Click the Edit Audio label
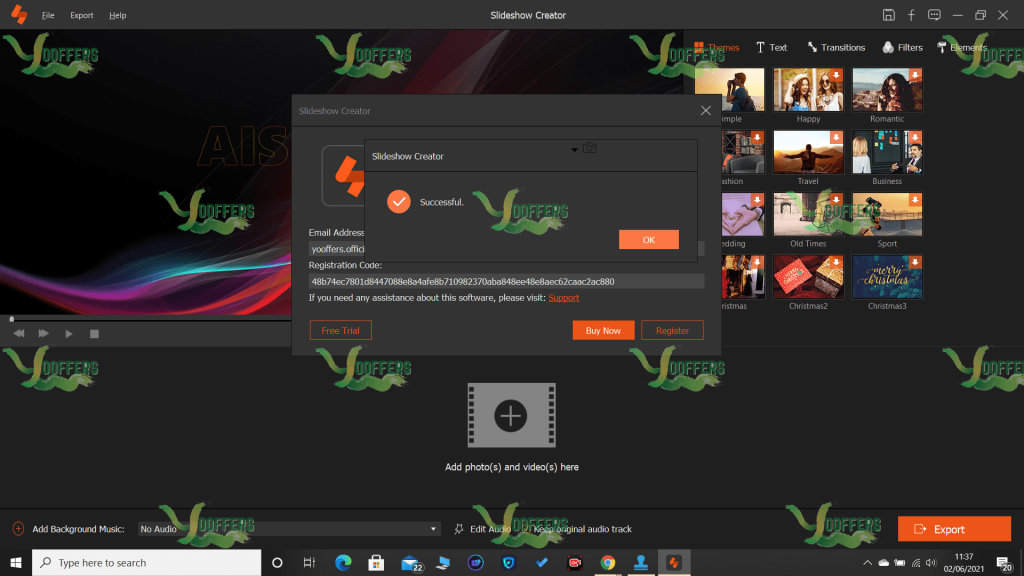This screenshot has height=576, width=1024. (490, 529)
